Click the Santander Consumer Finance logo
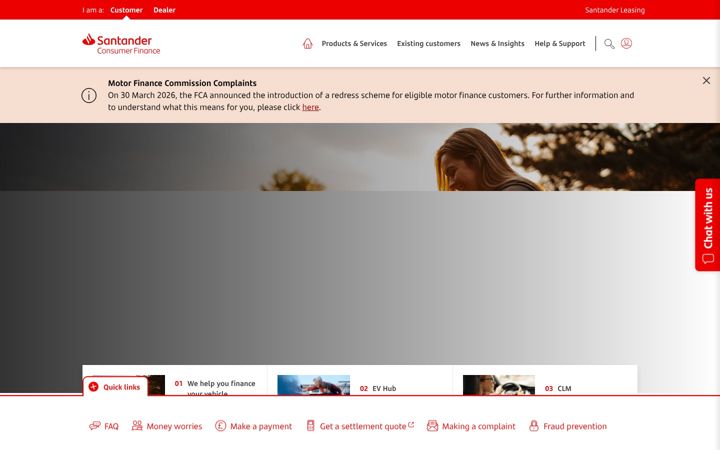Screen dimensions: 720x450 tap(121, 44)
